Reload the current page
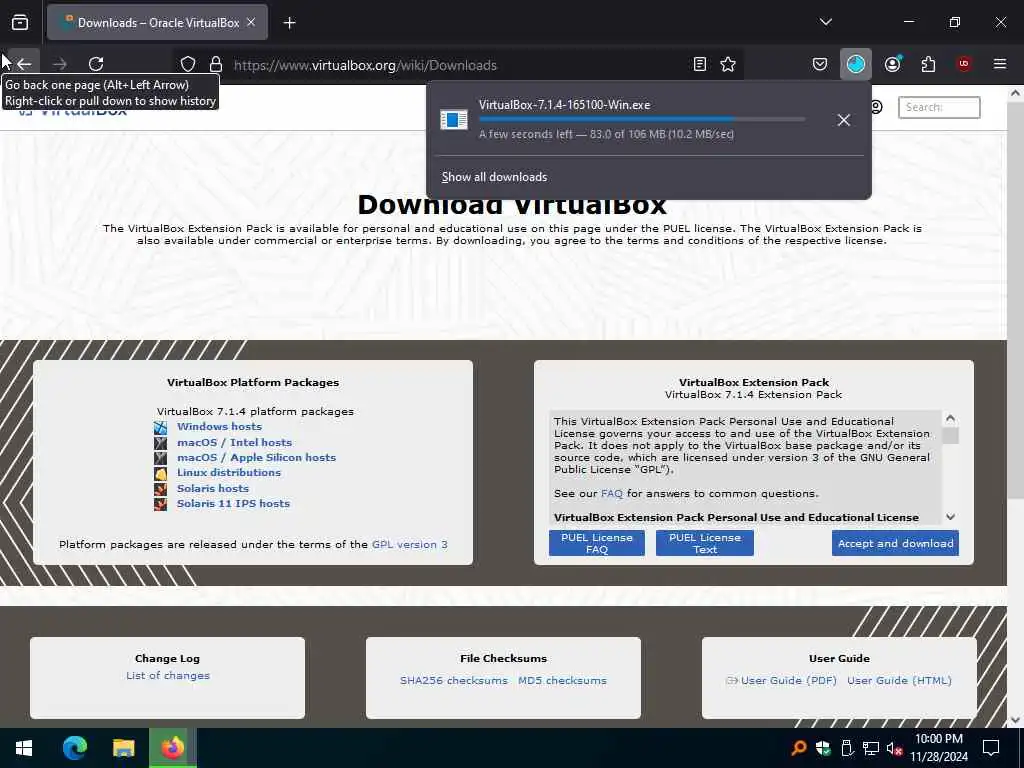 96,64
